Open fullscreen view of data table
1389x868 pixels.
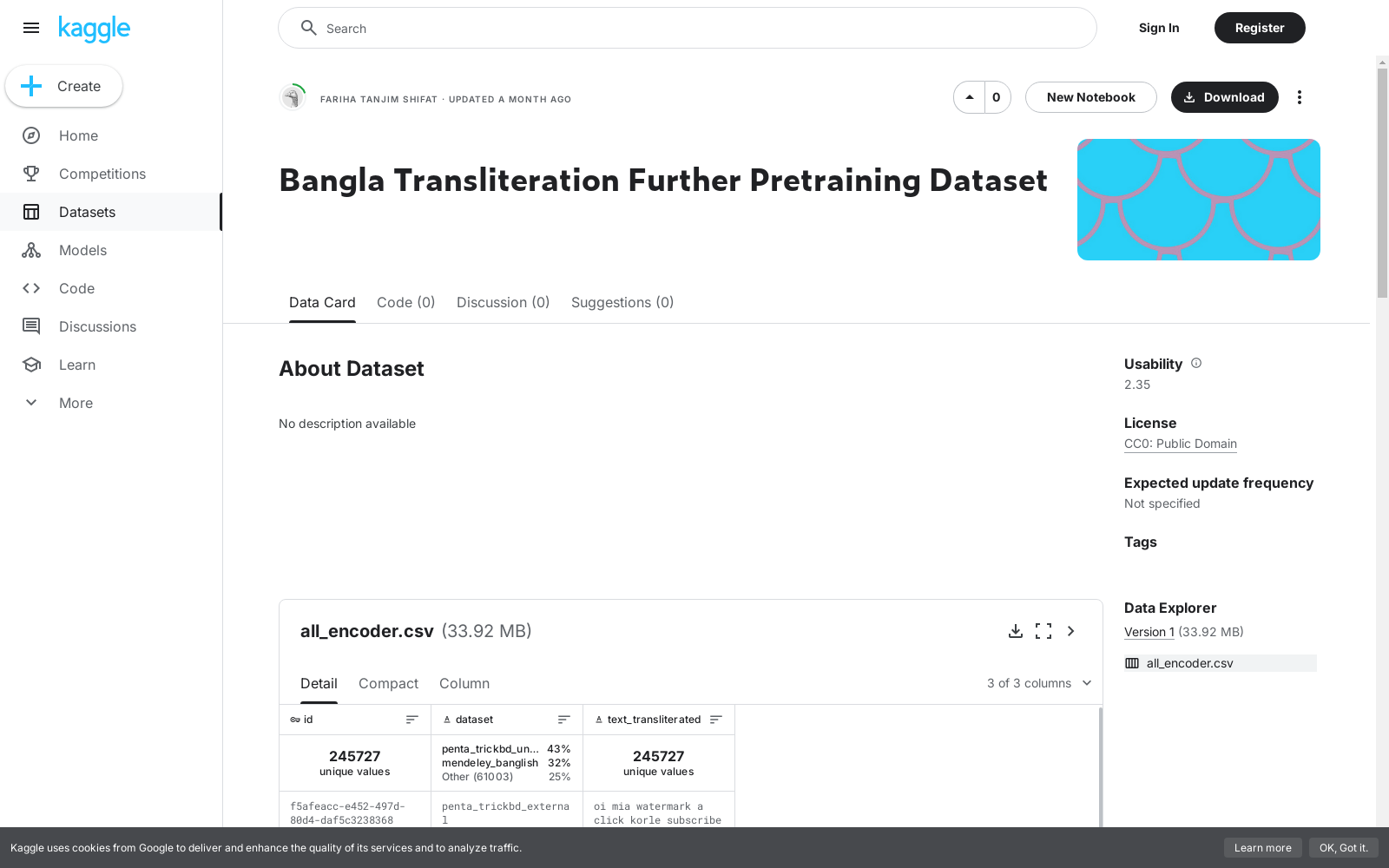[1043, 631]
